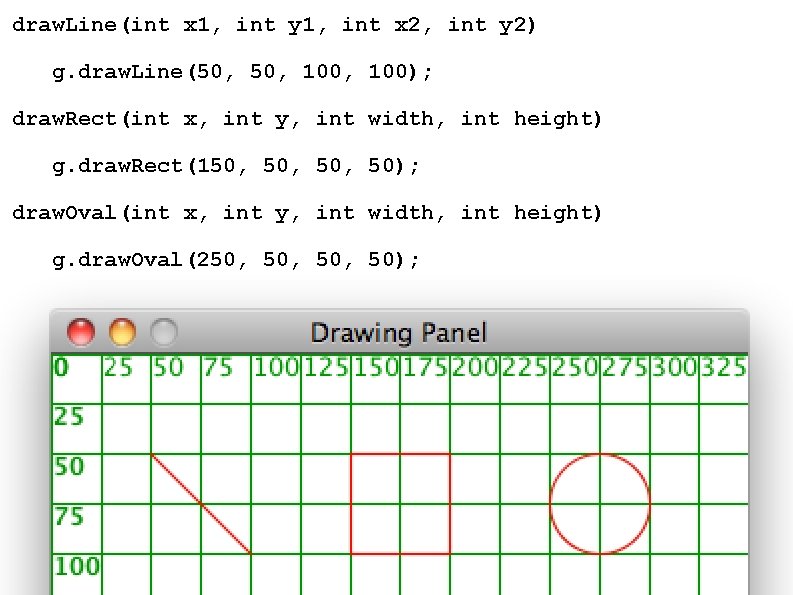The height and width of the screenshot is (595, 793).
Task: Click the red diagonal line shape
Action: pos(201,504)
